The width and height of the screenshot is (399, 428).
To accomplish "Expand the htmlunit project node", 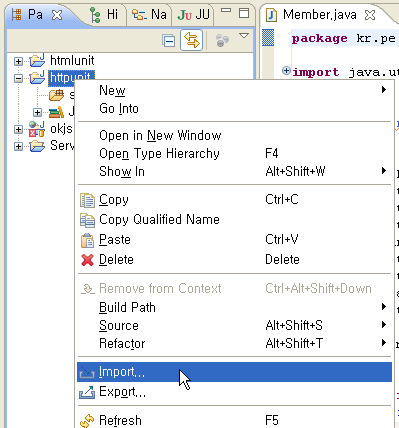I will (x=18, y=61).
